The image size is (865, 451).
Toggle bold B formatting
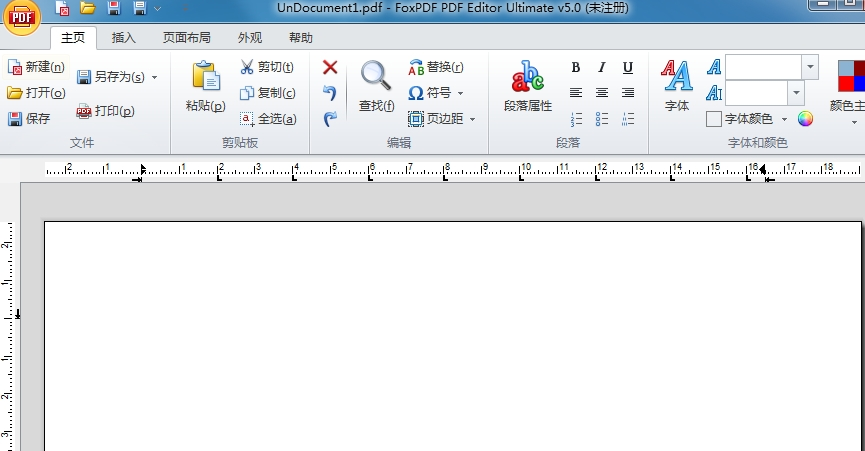(575, 67)
